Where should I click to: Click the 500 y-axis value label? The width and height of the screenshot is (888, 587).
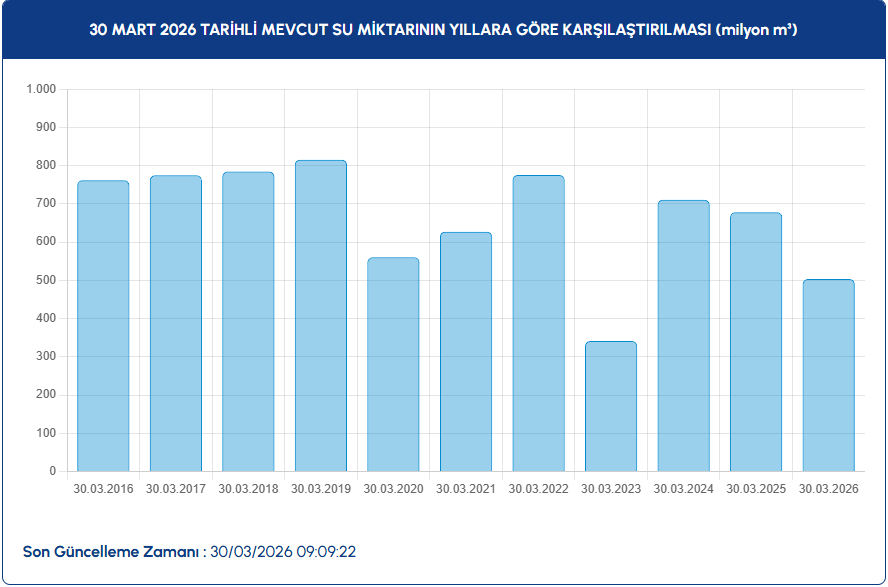tap(47, 280)
